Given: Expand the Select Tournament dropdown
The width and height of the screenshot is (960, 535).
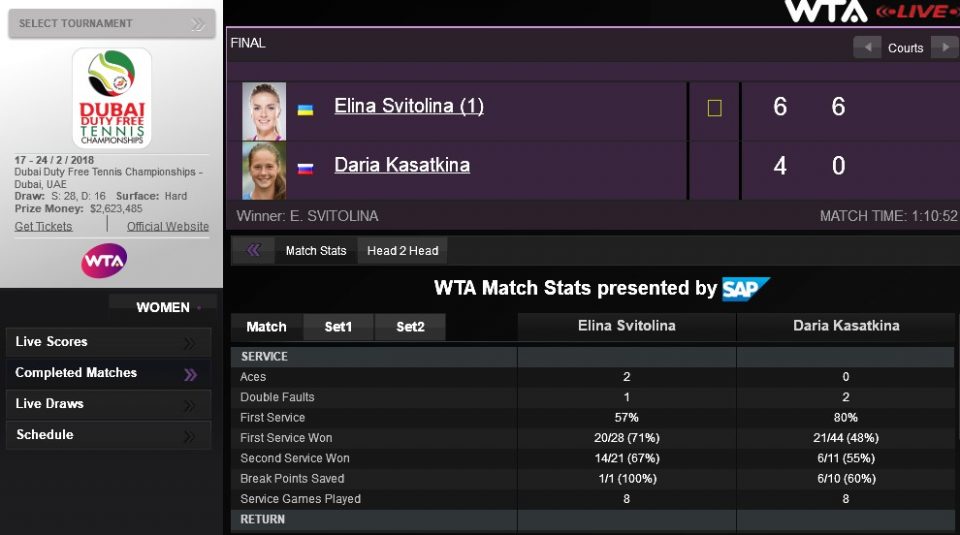Looking at the screenshot, I should tap(199, 23).
